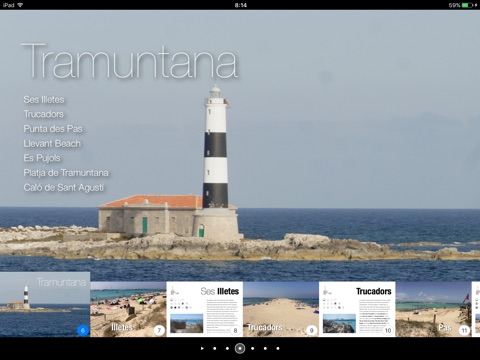Go to Punta des Pas section
The width and height of the screenshot is (480, 360).
pos(53,129)
